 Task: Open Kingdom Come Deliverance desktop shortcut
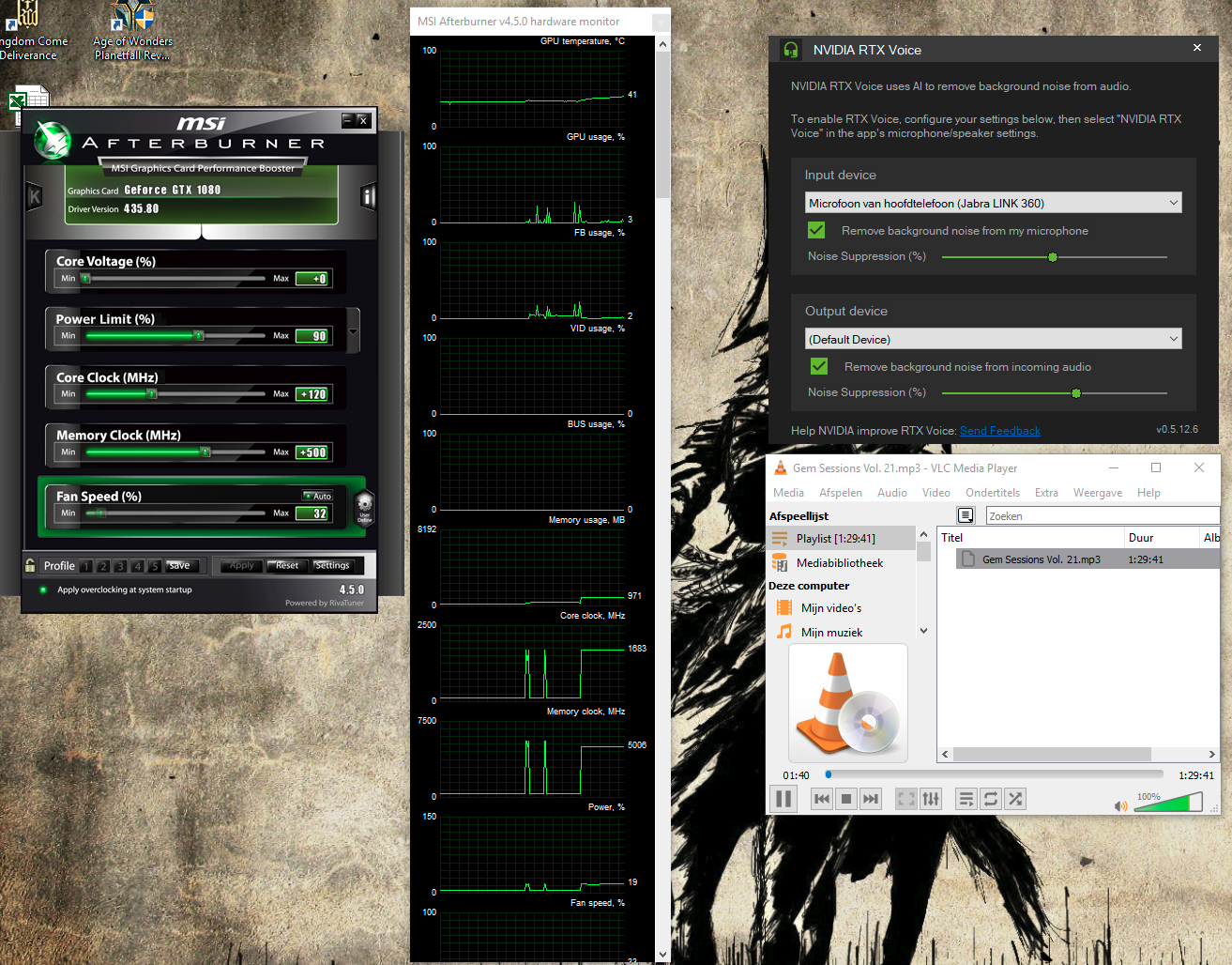click(x=31, y=31)
